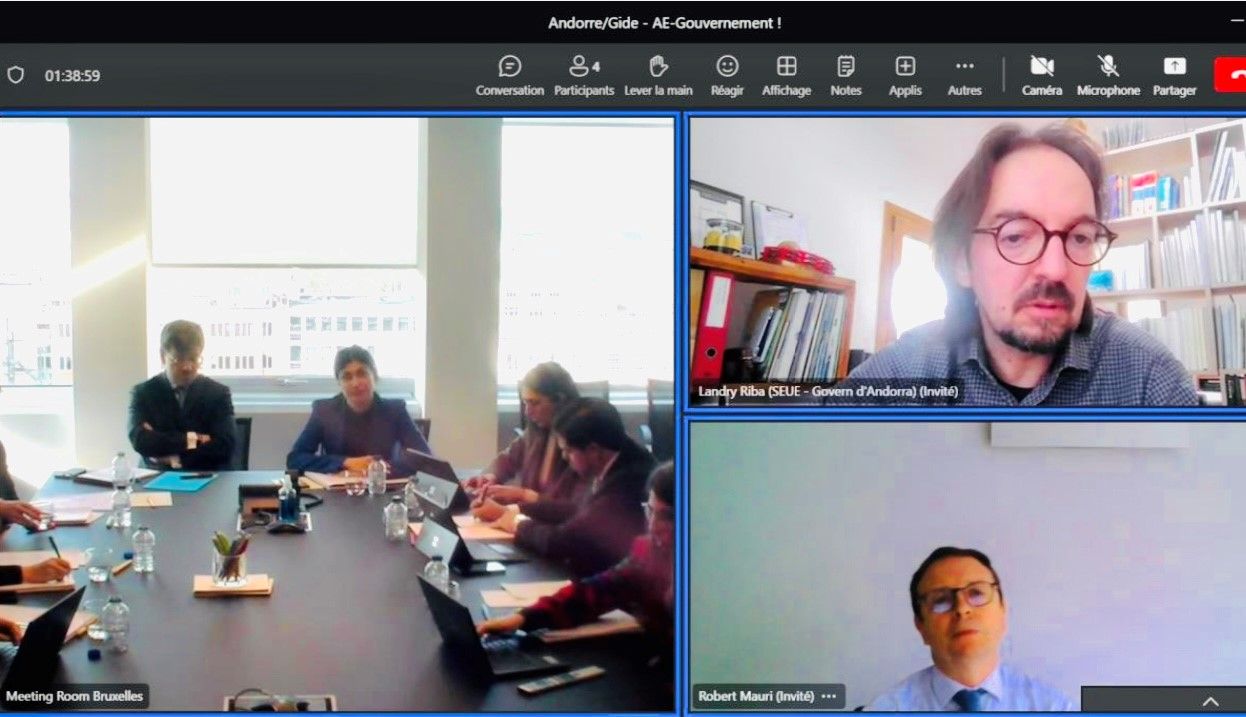The width and height of the screenshot is (1246, 717).
Task: Change layout via Affichage
Action: pos(786,76)
